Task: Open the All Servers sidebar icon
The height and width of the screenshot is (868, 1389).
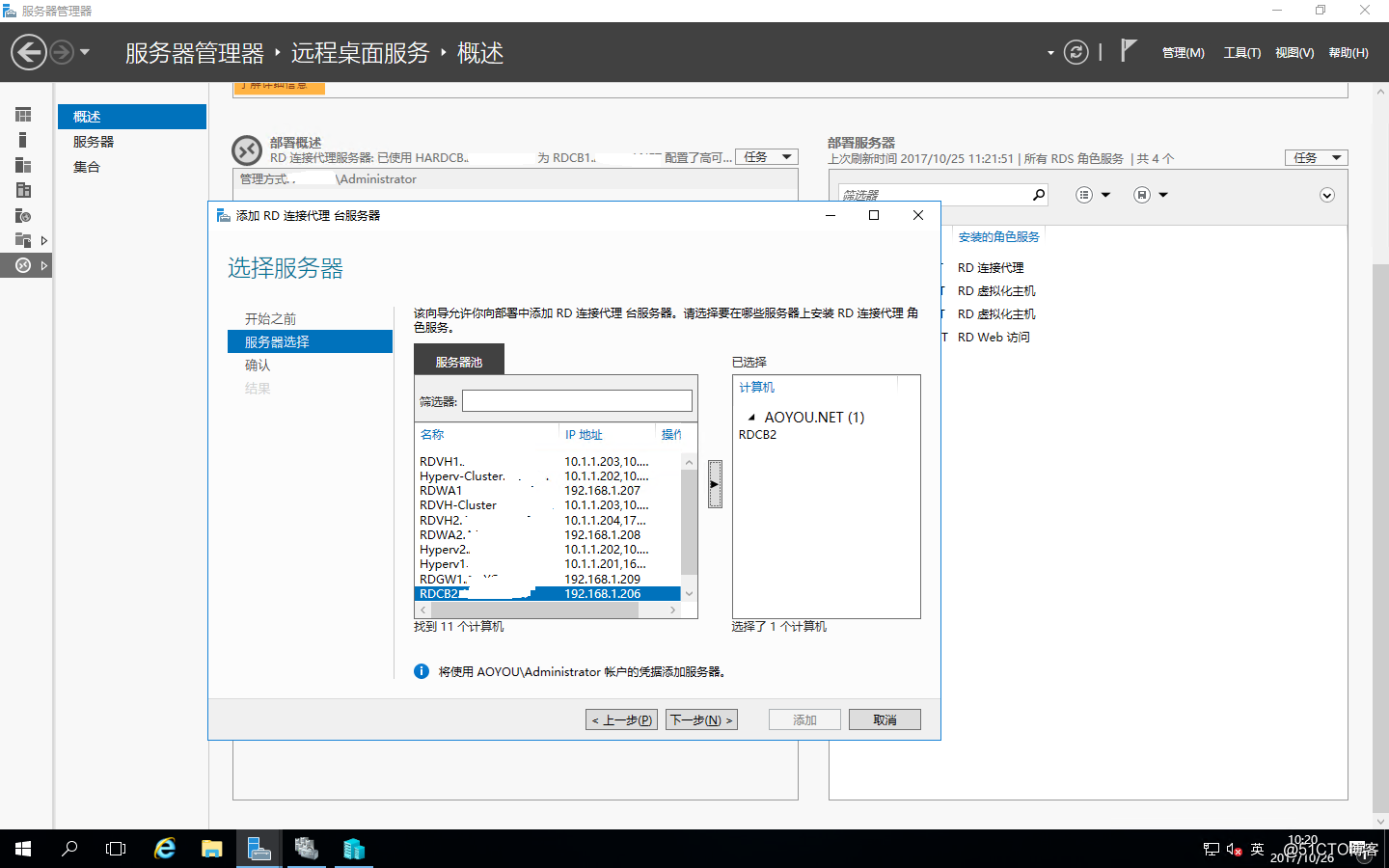Action: pyautogui.click(x=23, y=165)
